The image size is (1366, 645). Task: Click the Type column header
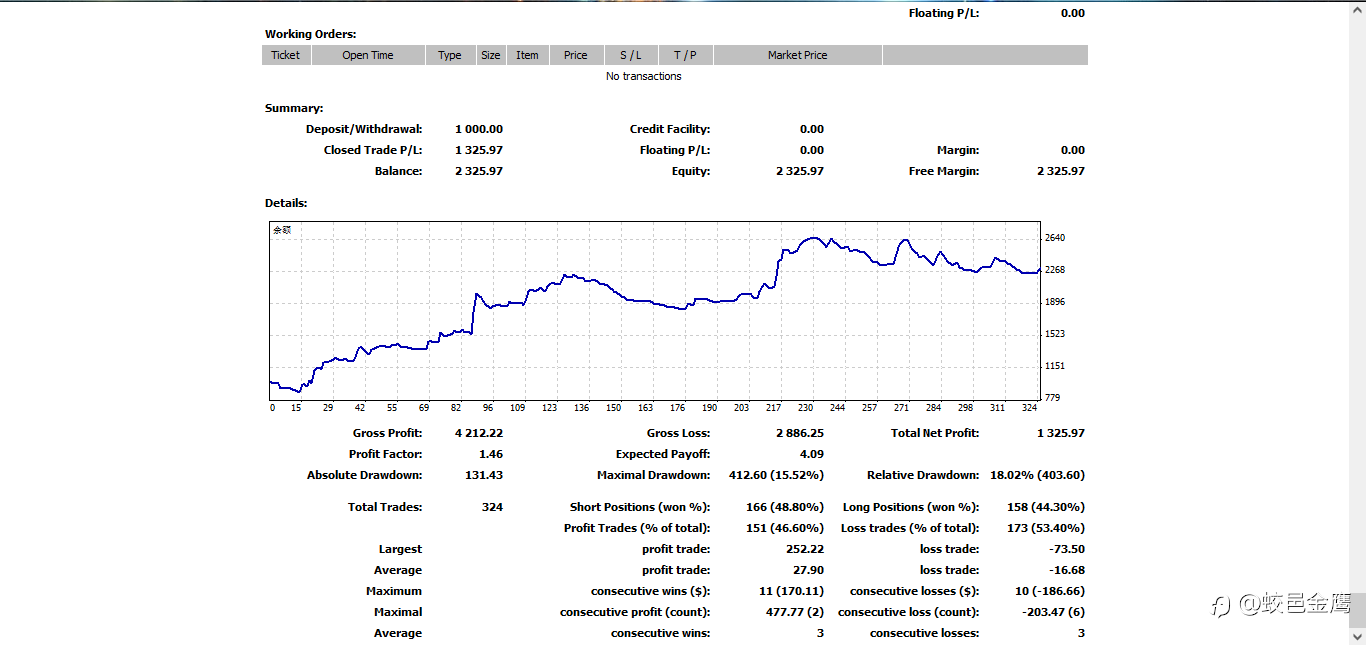(x=450, y=55)
